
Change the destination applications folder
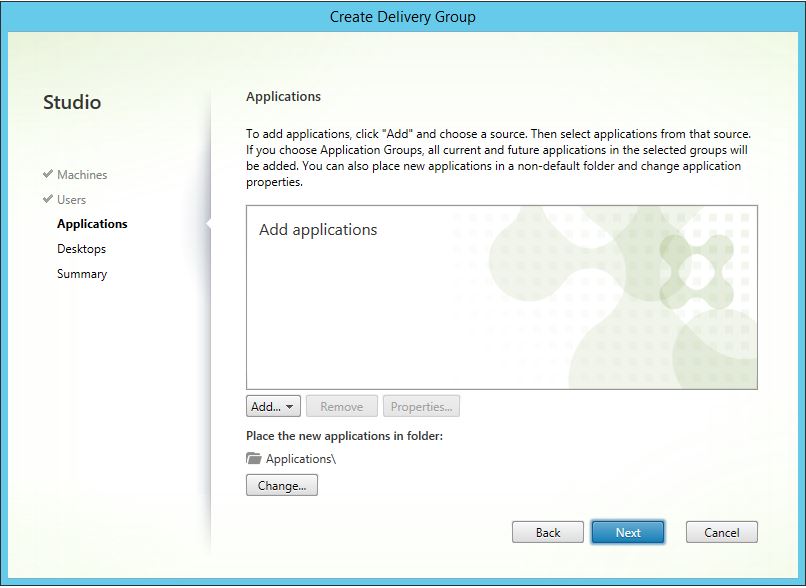(281, 485)
